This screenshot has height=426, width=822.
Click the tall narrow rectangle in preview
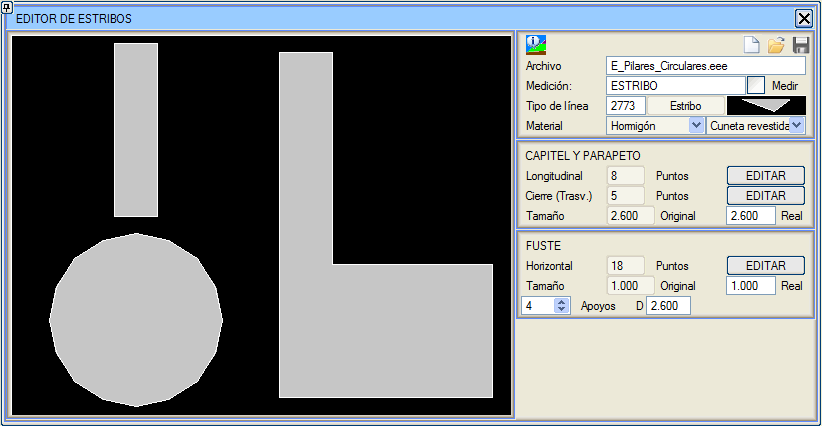coord(136,130)
